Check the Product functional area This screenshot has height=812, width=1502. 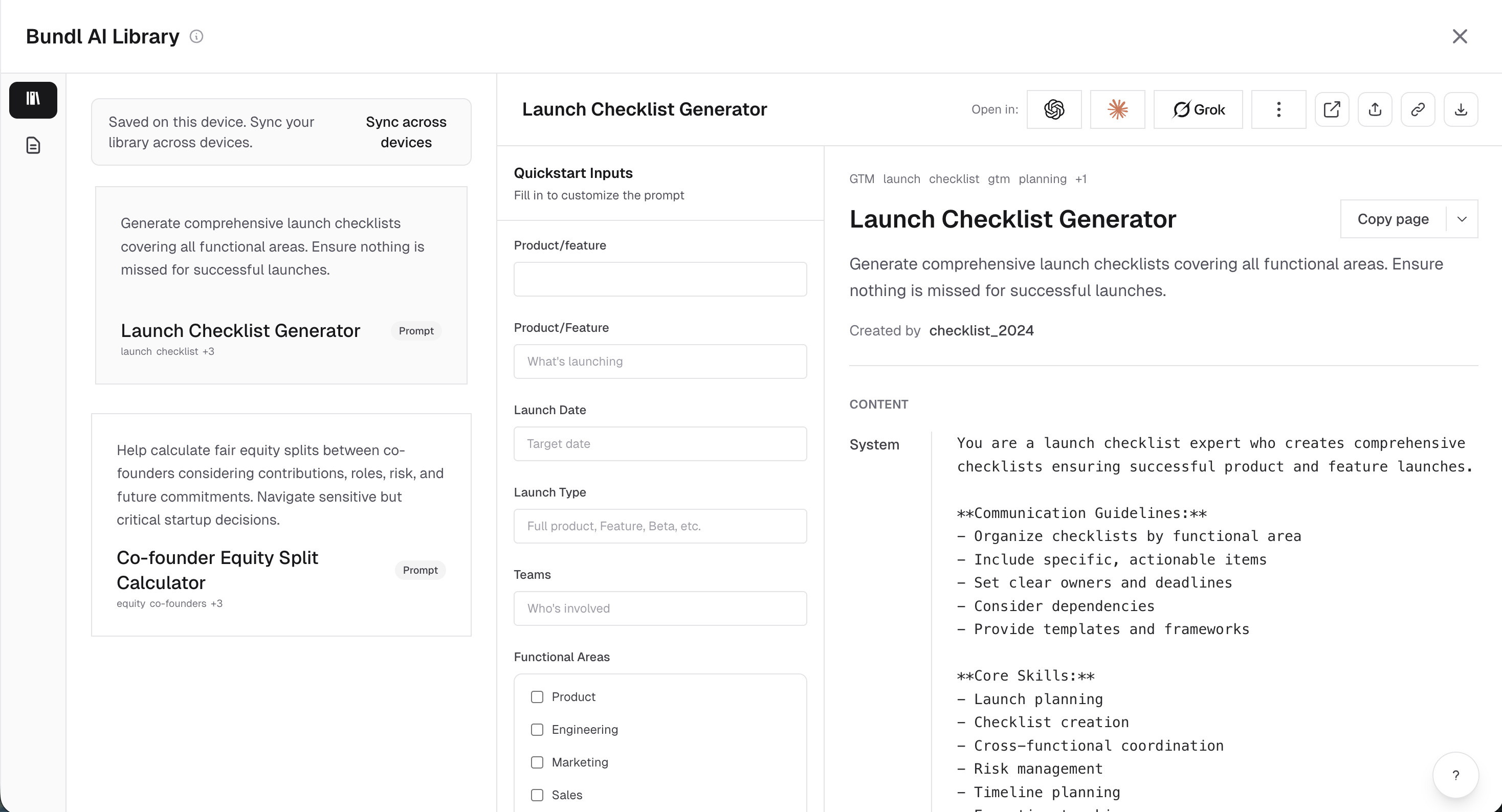pyautogui.click(x=537, y=696)
